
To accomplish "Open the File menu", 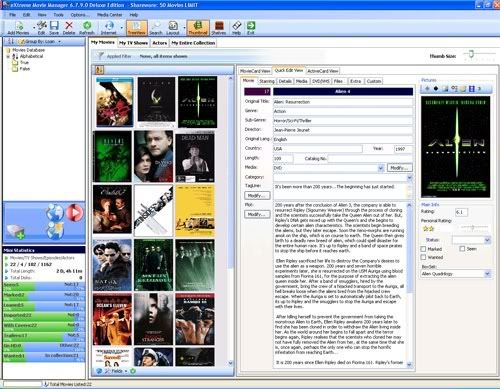I will [13, 15].
